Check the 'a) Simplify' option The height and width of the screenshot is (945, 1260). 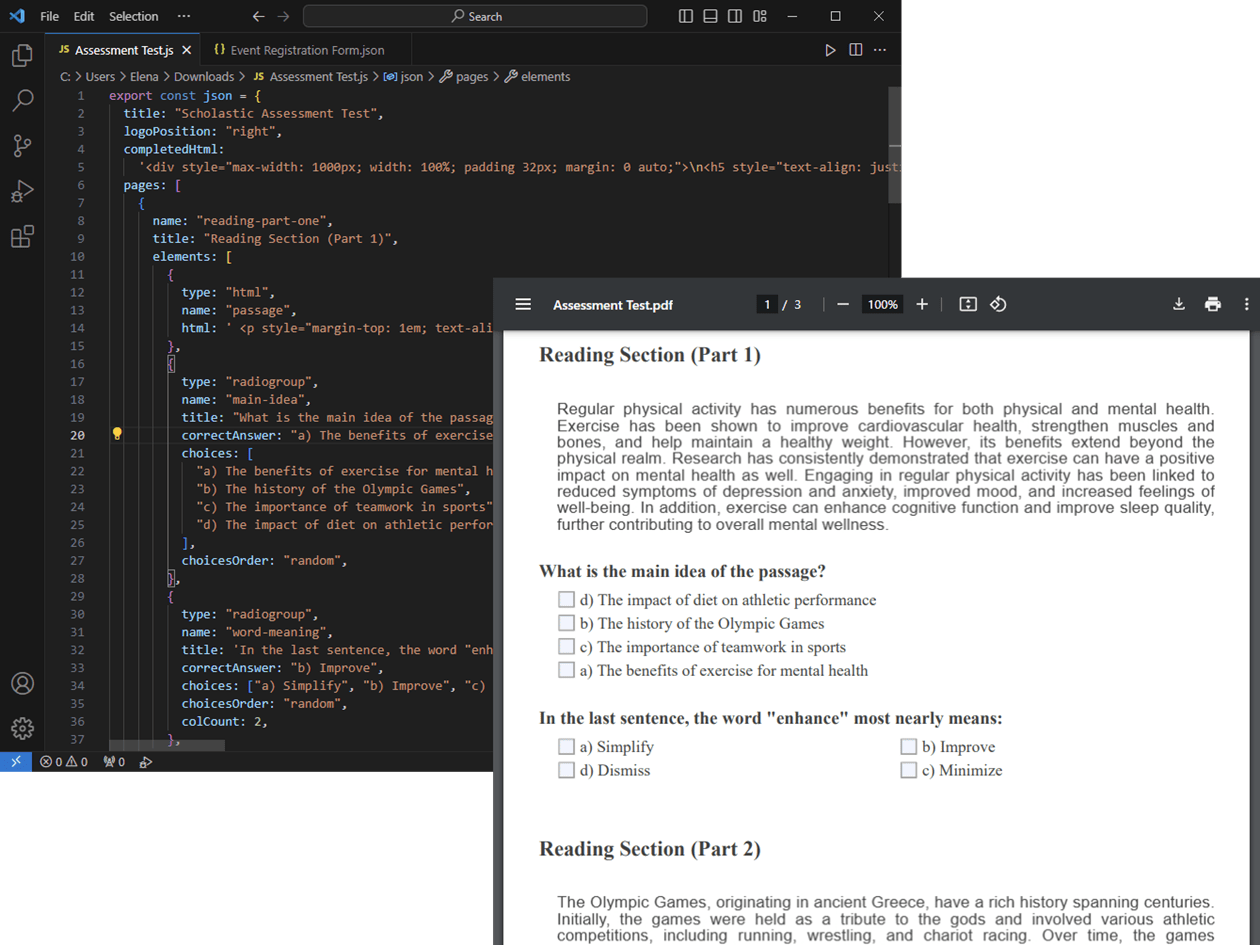pos(567,747)
